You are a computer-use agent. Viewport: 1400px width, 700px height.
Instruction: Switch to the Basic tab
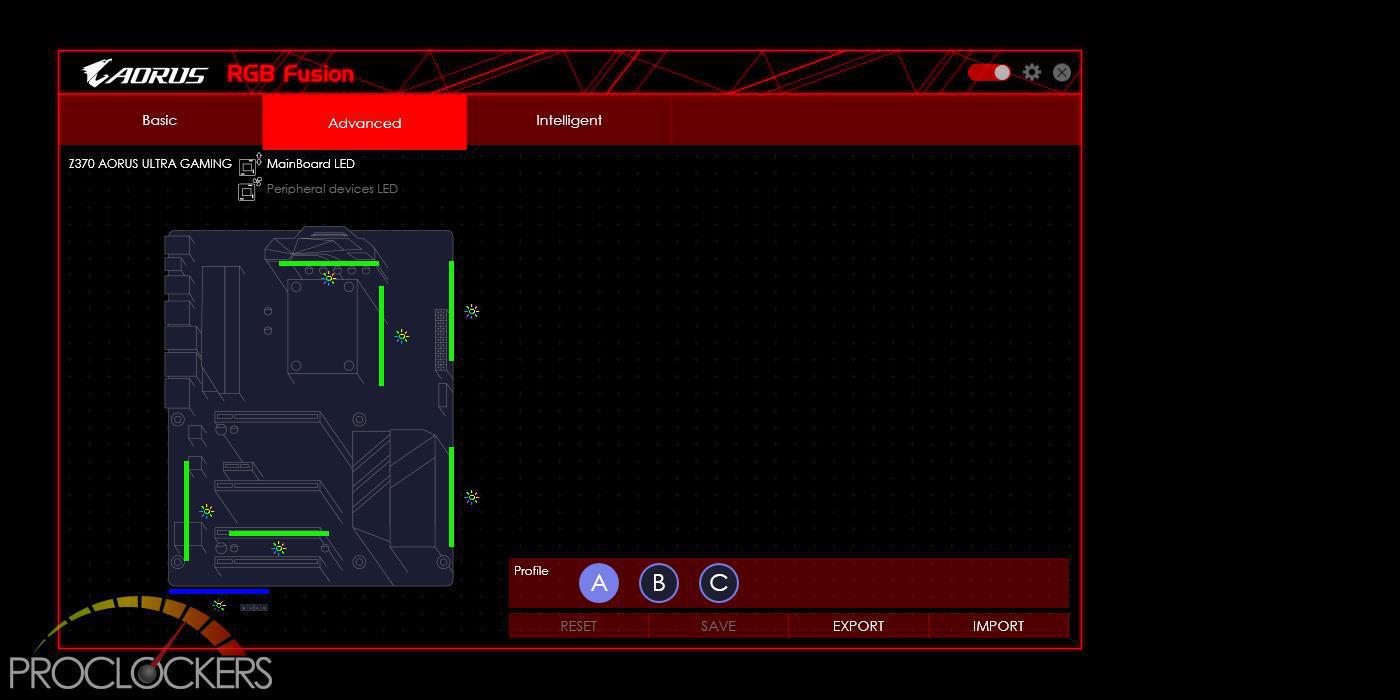160,120
